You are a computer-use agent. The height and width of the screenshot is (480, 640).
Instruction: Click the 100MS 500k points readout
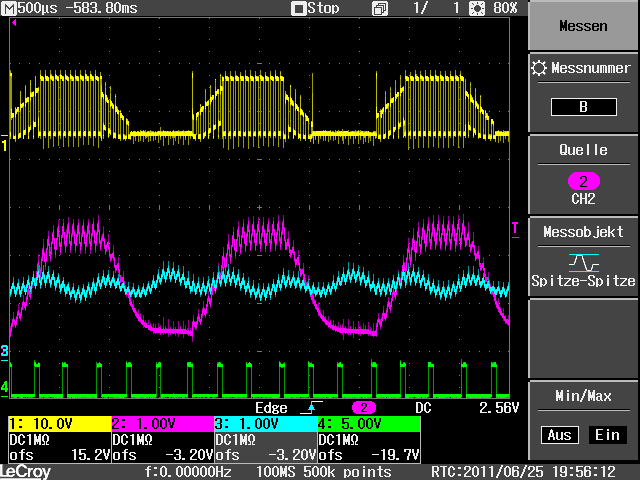click(x=323, y=472)
